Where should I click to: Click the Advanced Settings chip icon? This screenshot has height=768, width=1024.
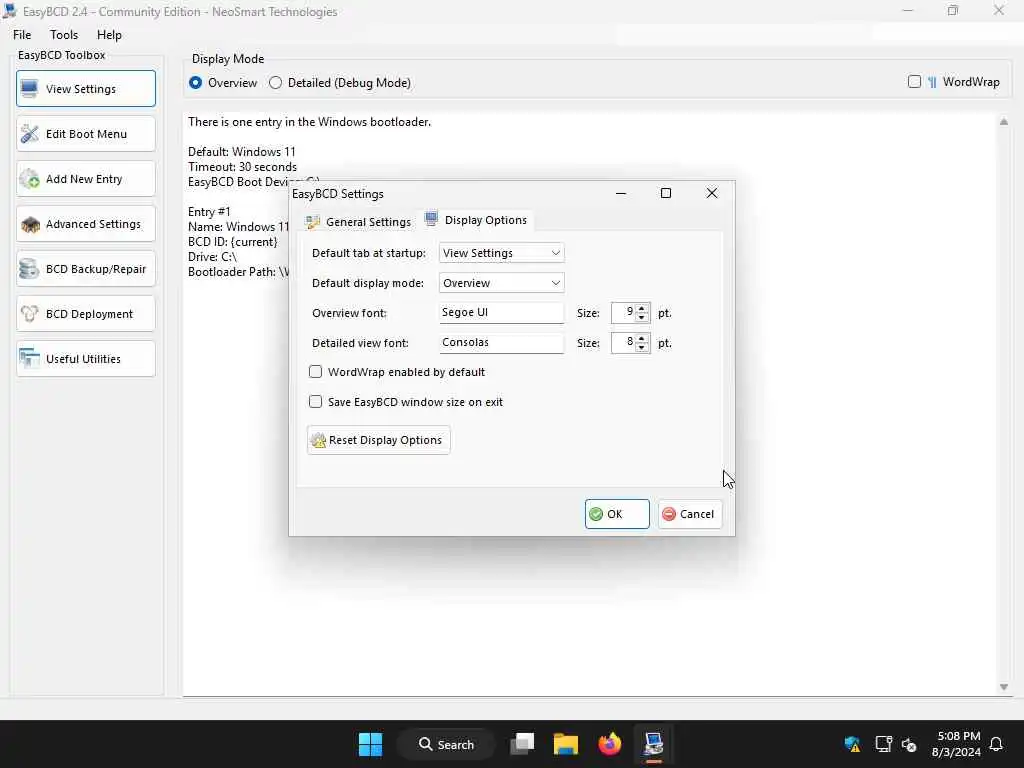(x=30, y=224)
